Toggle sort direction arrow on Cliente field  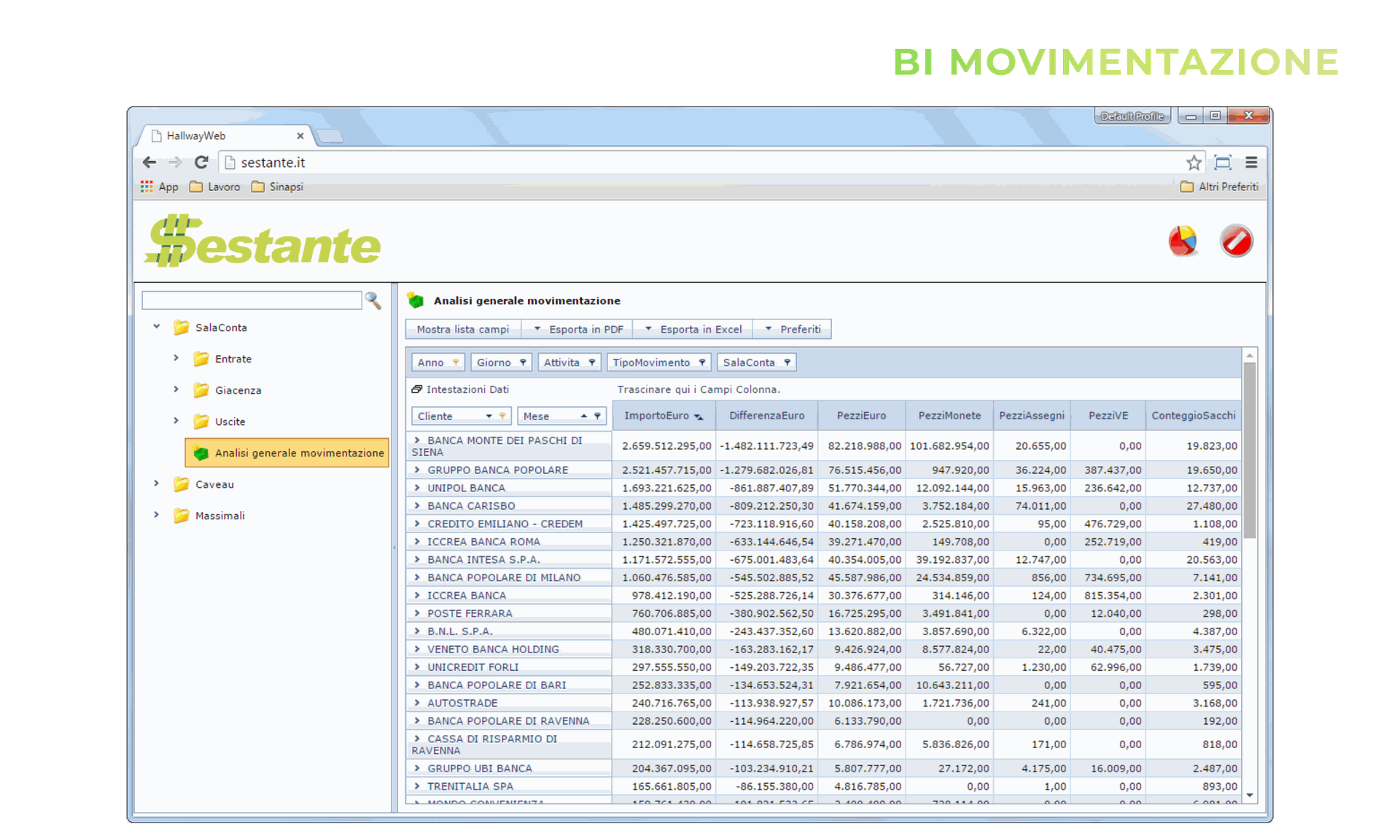click(x=489, y=416)
